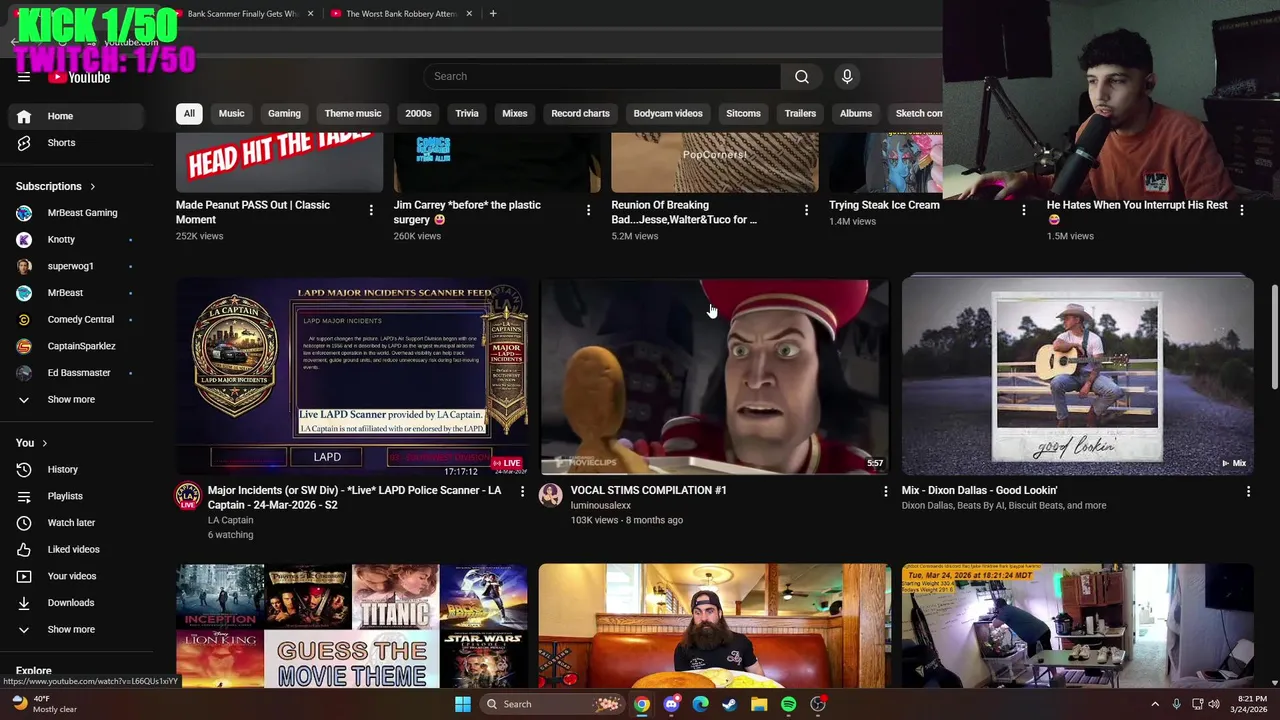This screenshot has height=720, width=1280.
Task: Open a new browser tab
Action: coord(493,14)
